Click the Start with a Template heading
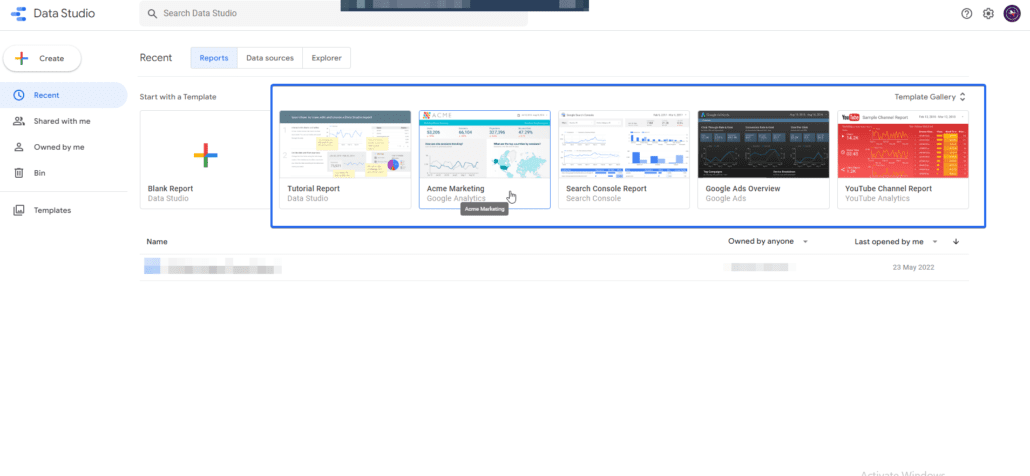The height and width of the screenshot is (476, 1030). point(178,97)
